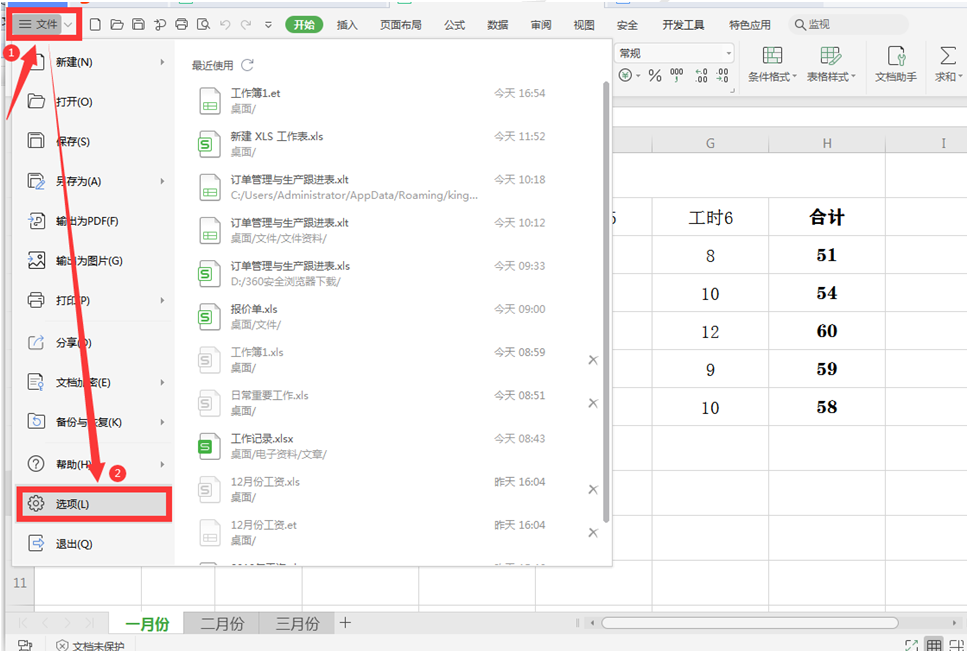Image resolution: width=967 pixels, height=651 pixels.
Task: Click the new blank document toolbar icon
Action: [95, 25]
